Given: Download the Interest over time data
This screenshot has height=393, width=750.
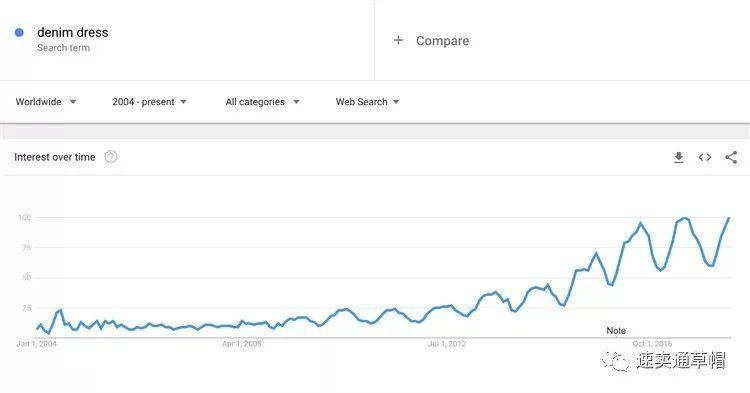Looking at the screenshot, I should pyautogui.click(x=679, y=157).
